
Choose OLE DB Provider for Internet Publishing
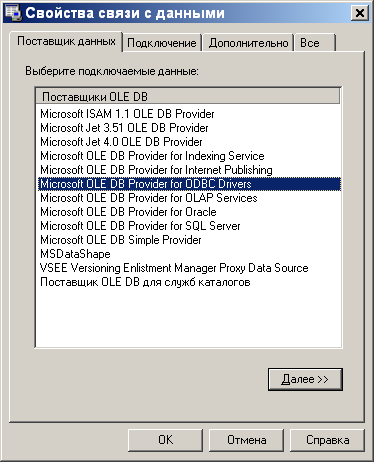point(156,170)
